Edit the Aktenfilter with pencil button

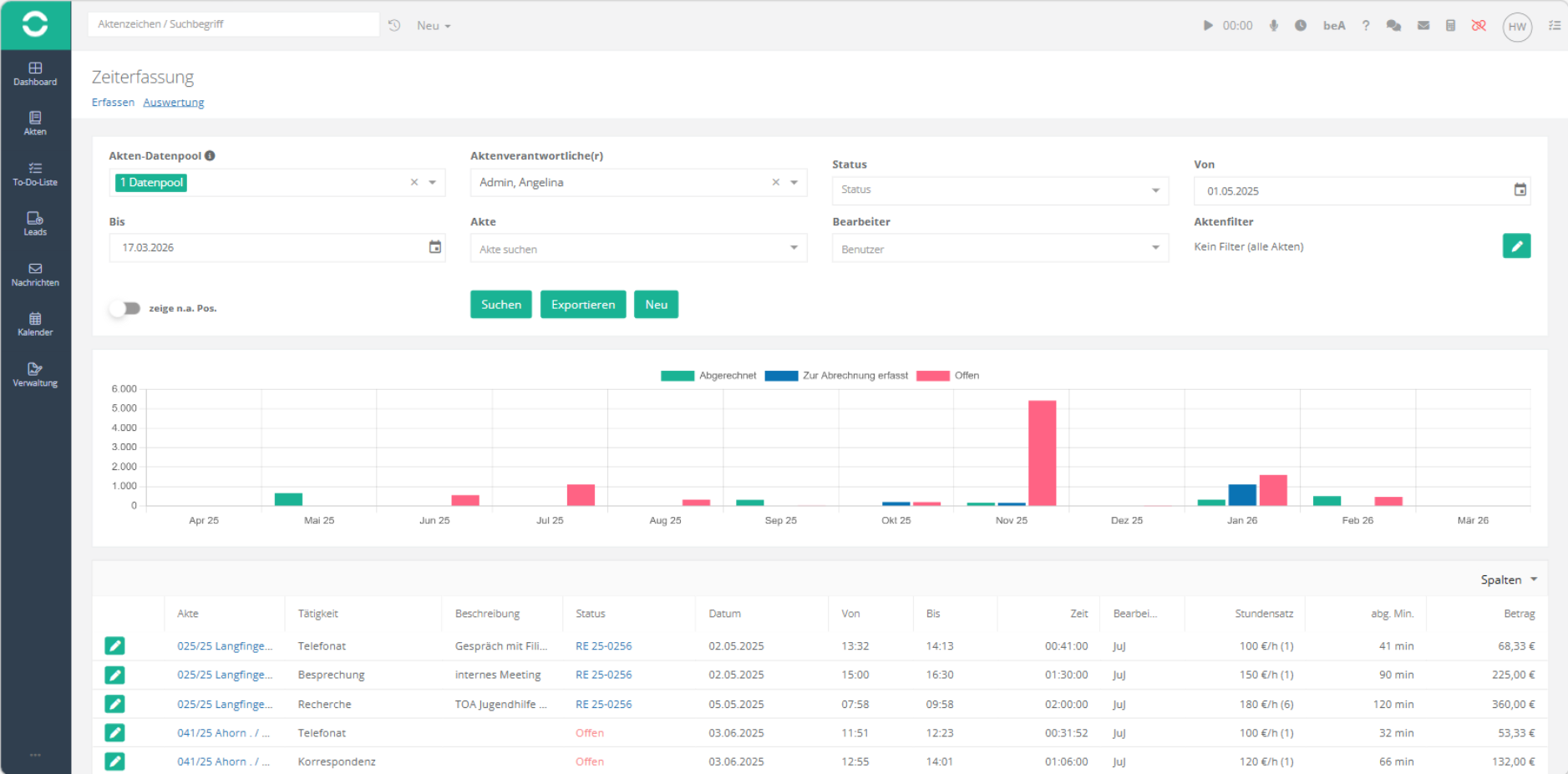click(1515, 246)
